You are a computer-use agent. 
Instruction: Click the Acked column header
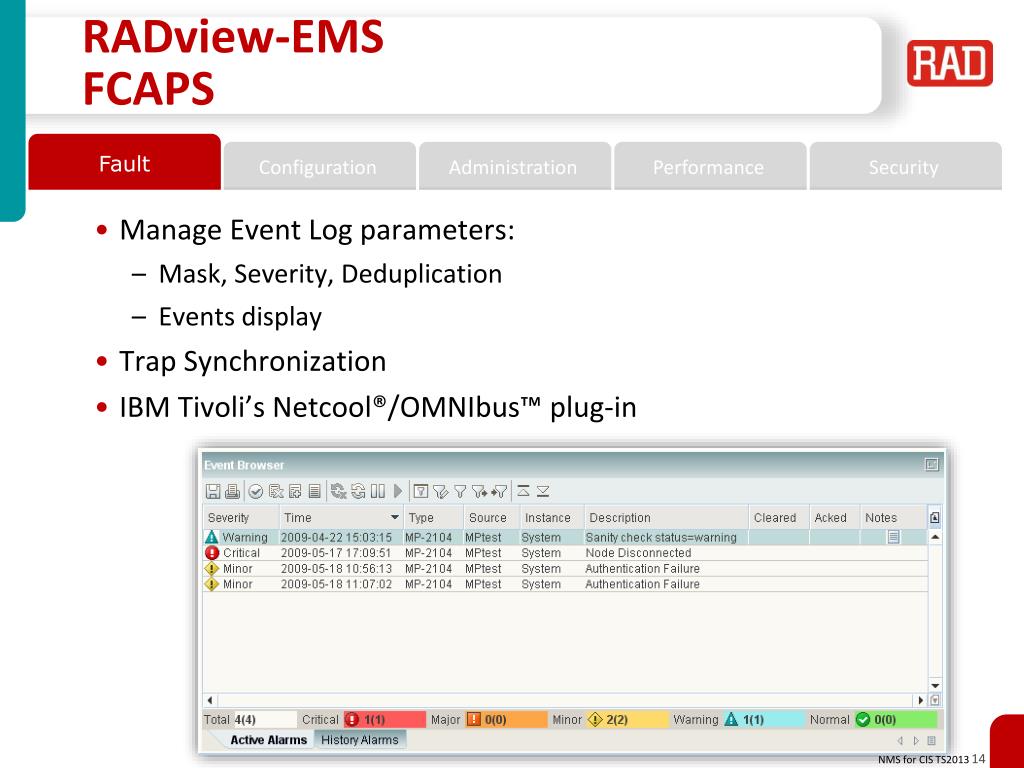tap(834, 517)
